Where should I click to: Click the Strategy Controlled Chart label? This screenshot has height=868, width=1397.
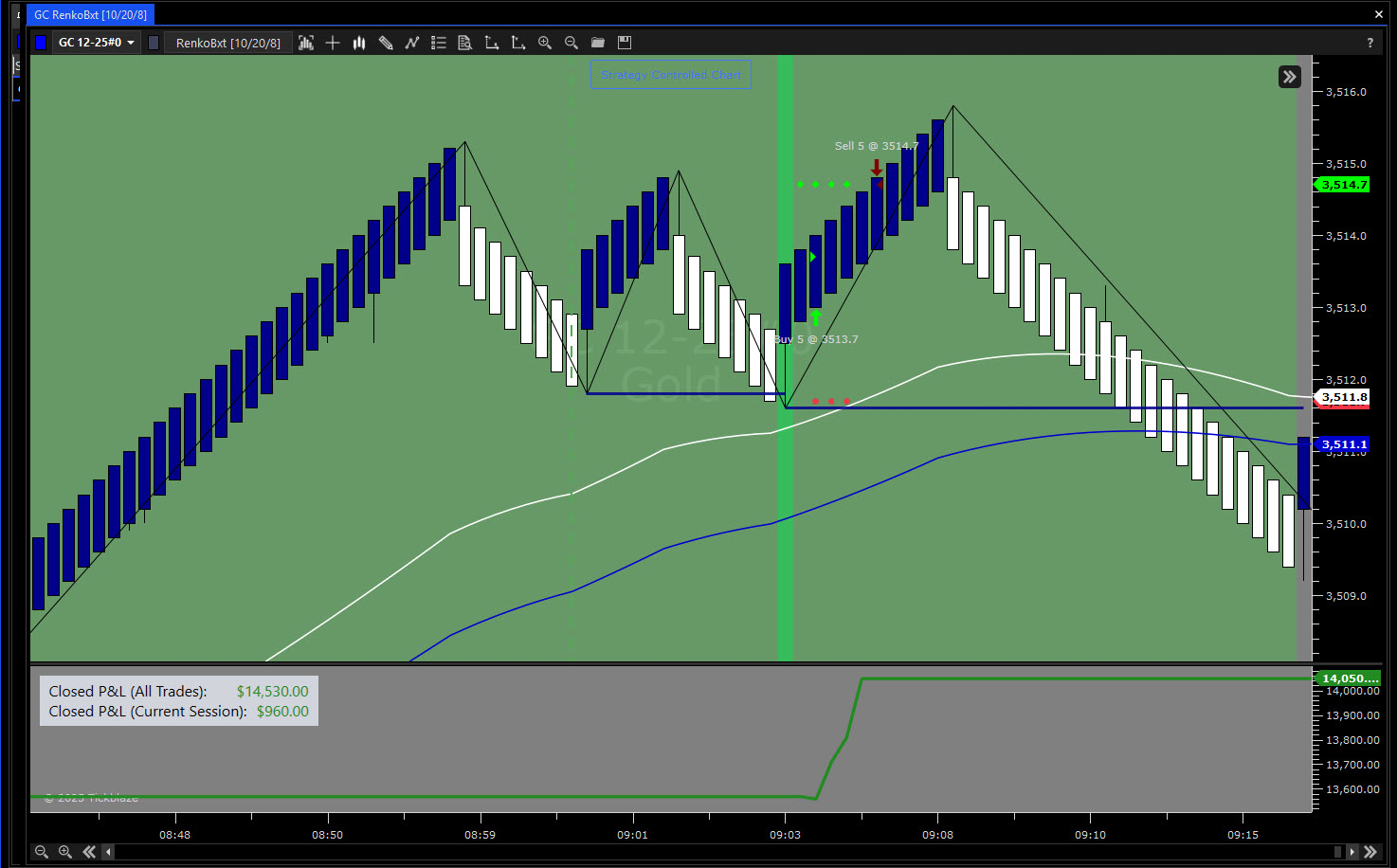(x=671, y=75)
